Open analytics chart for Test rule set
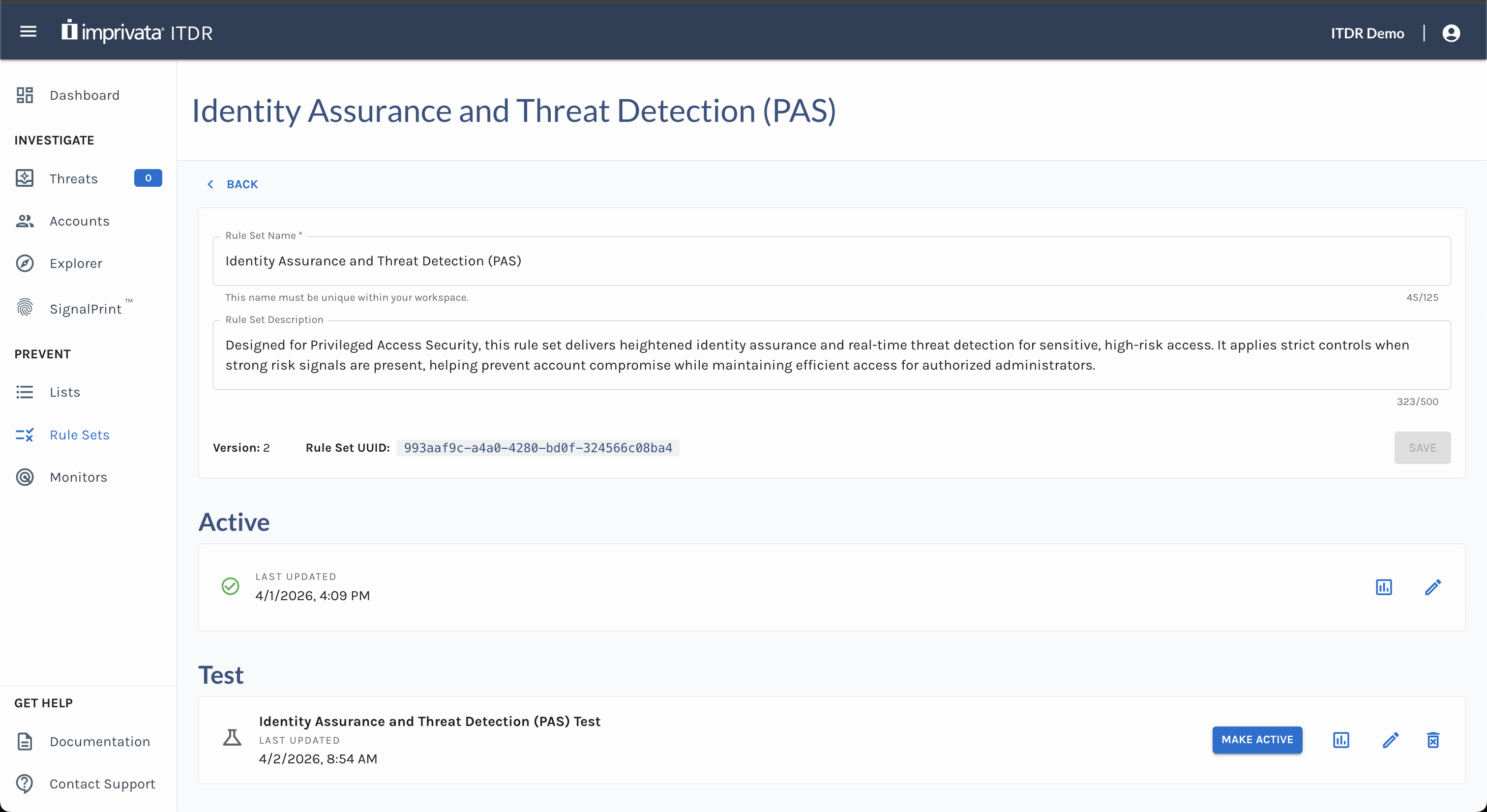This screenshot has height=812, width=1487. click(x=1340, y=740)
